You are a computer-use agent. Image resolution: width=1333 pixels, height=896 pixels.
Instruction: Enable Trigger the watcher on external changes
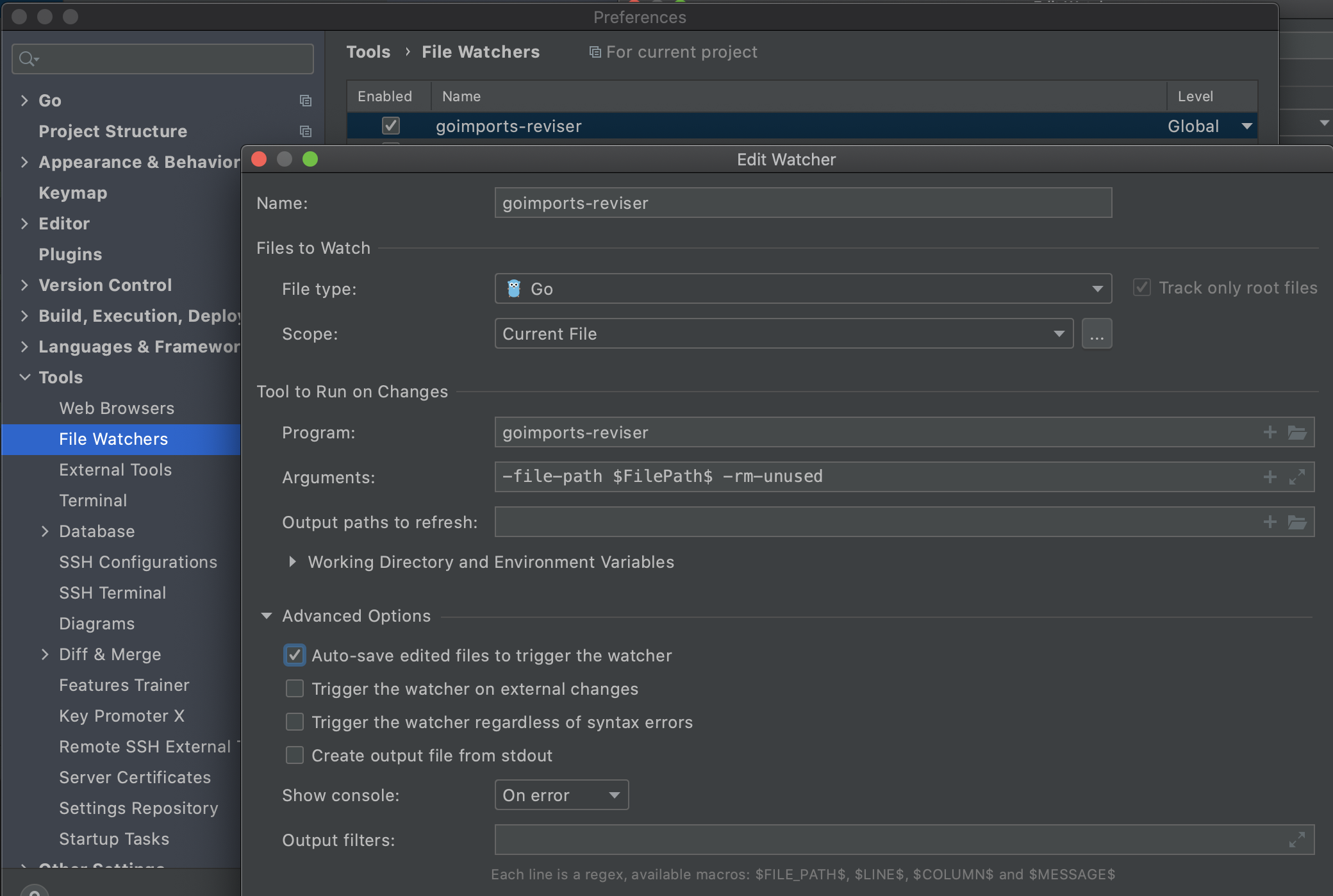[295, 689]
